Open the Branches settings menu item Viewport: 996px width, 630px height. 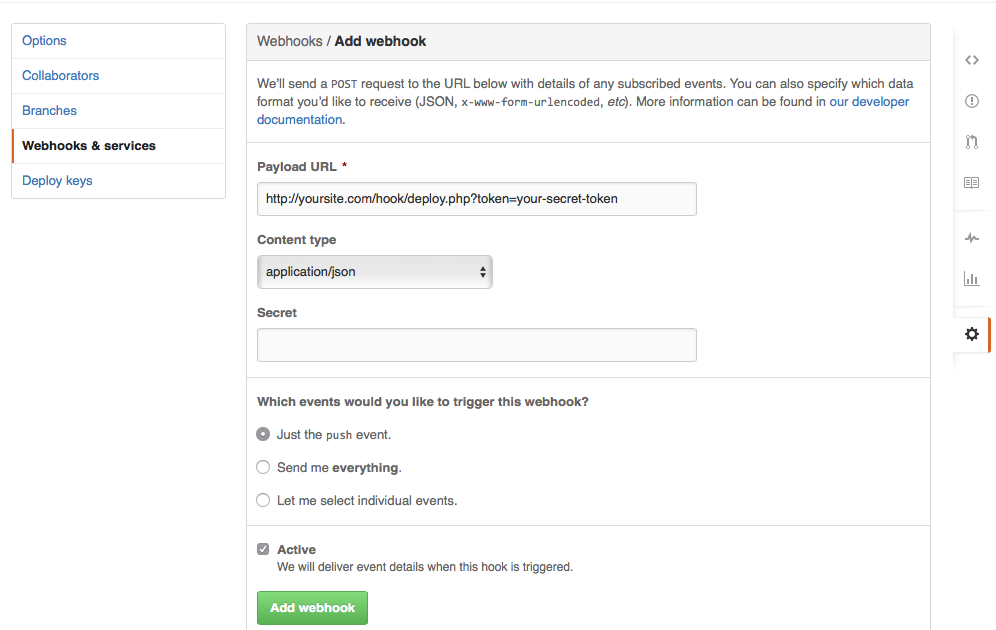tap(50, 111)
